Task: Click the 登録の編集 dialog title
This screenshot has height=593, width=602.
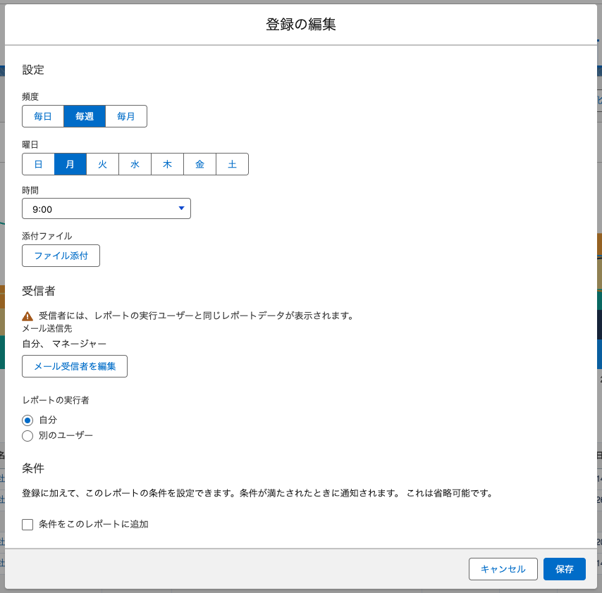Action: pyautogui.click(x=301, y=24)
